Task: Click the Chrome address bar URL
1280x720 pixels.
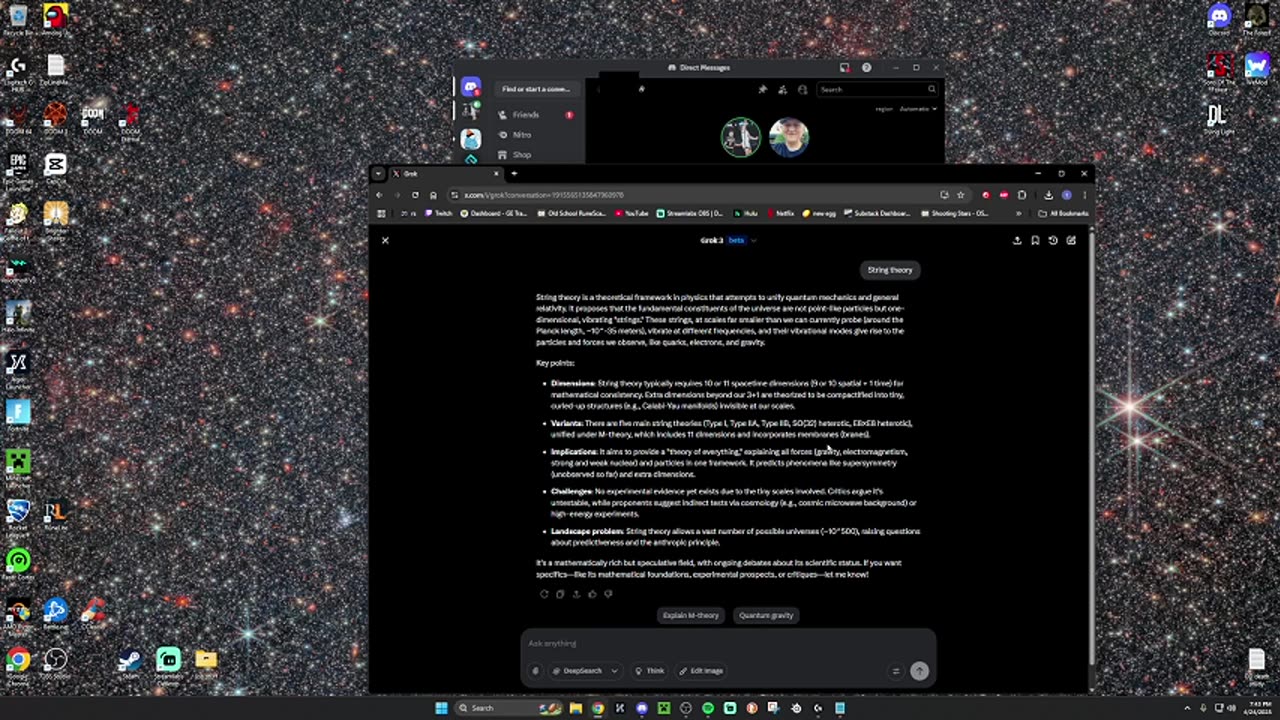Action: coord(544,195)
